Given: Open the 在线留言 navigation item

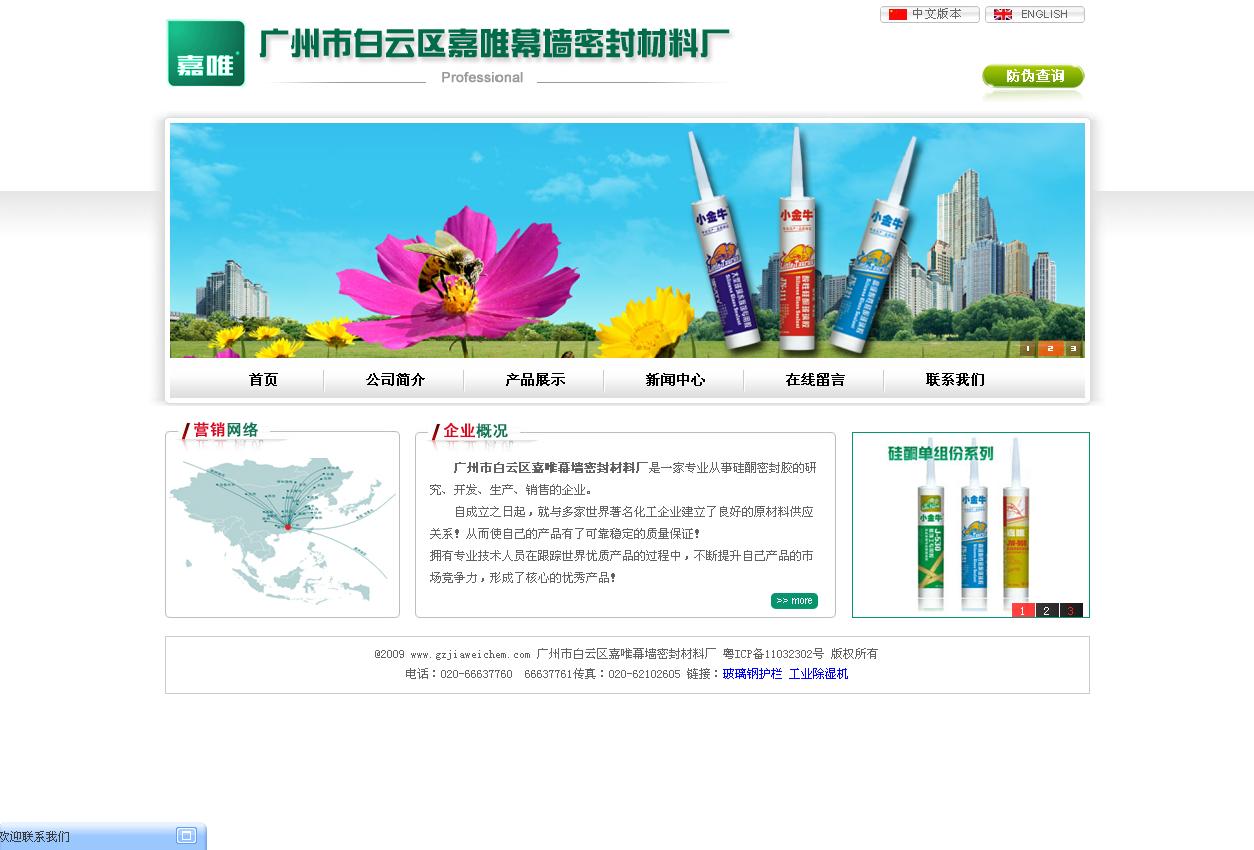Looking at the screenshot, I should pyautogui.click(x=813, y=380).
